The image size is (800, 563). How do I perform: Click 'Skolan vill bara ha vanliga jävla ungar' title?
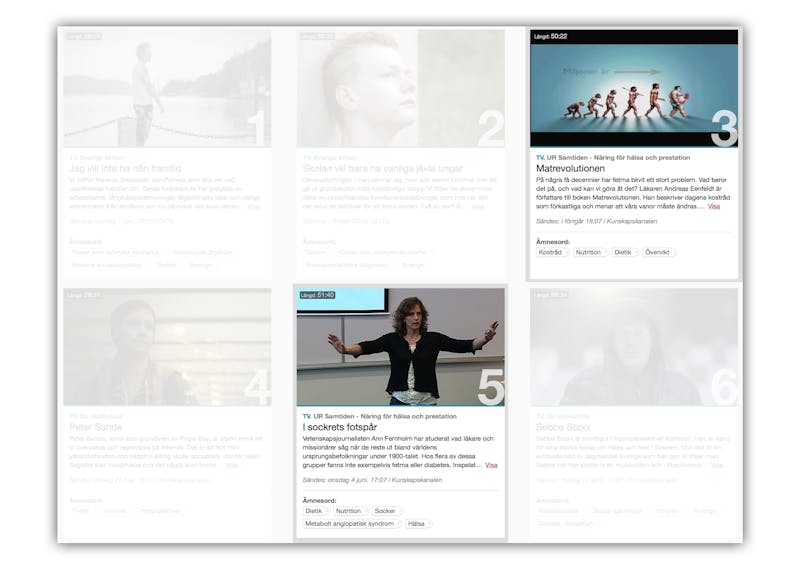coord(382,168)
